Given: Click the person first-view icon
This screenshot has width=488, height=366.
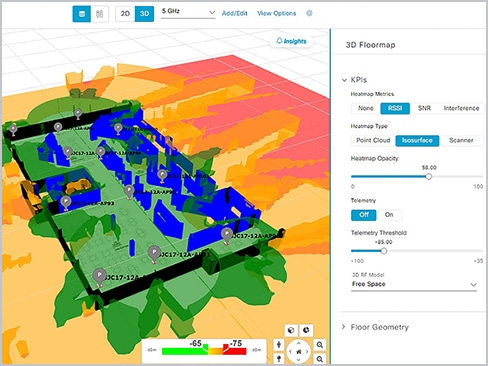Looking at the screenshot, I should (x=279, y=345).
